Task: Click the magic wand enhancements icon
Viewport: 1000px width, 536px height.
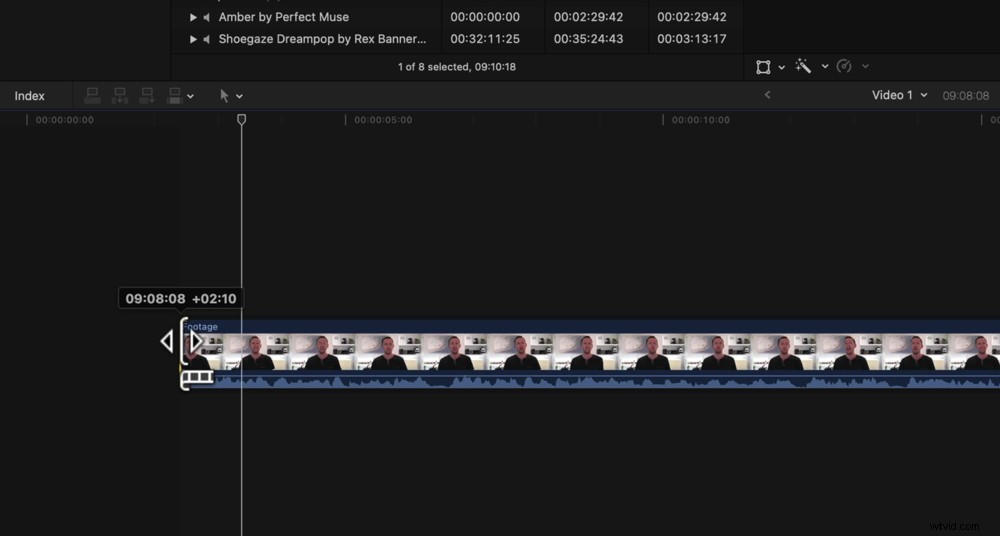Action: (803, 66)
